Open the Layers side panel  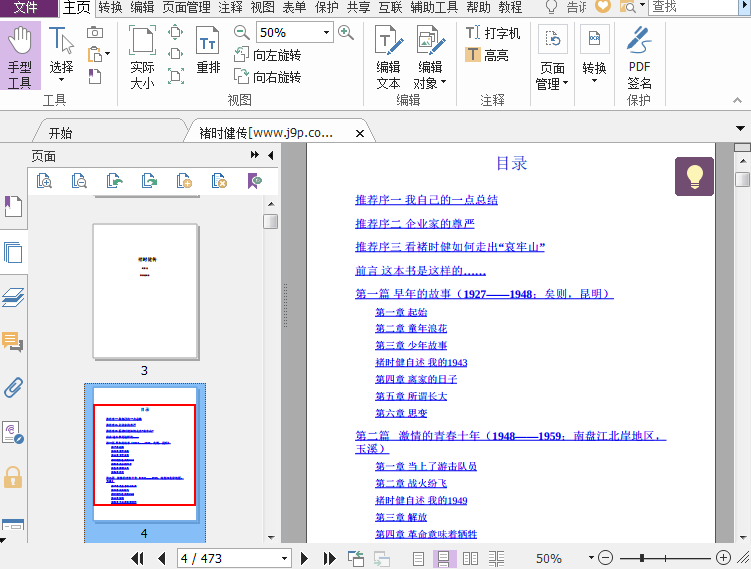[x=13, y=297]
